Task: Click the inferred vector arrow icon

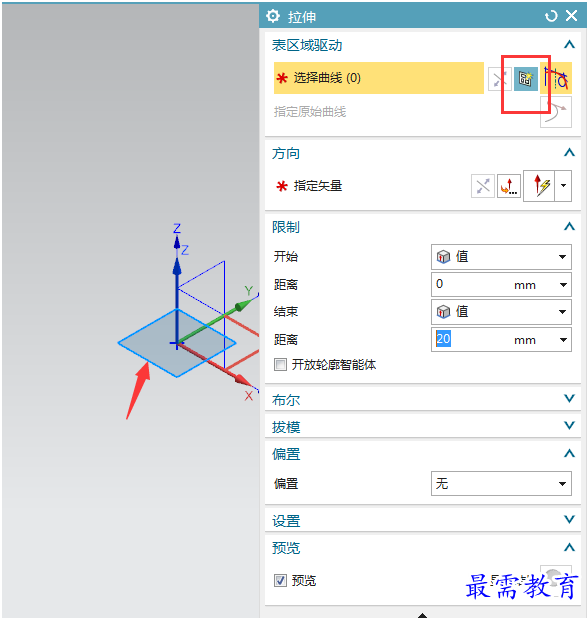Action: (x=539, y=186)
